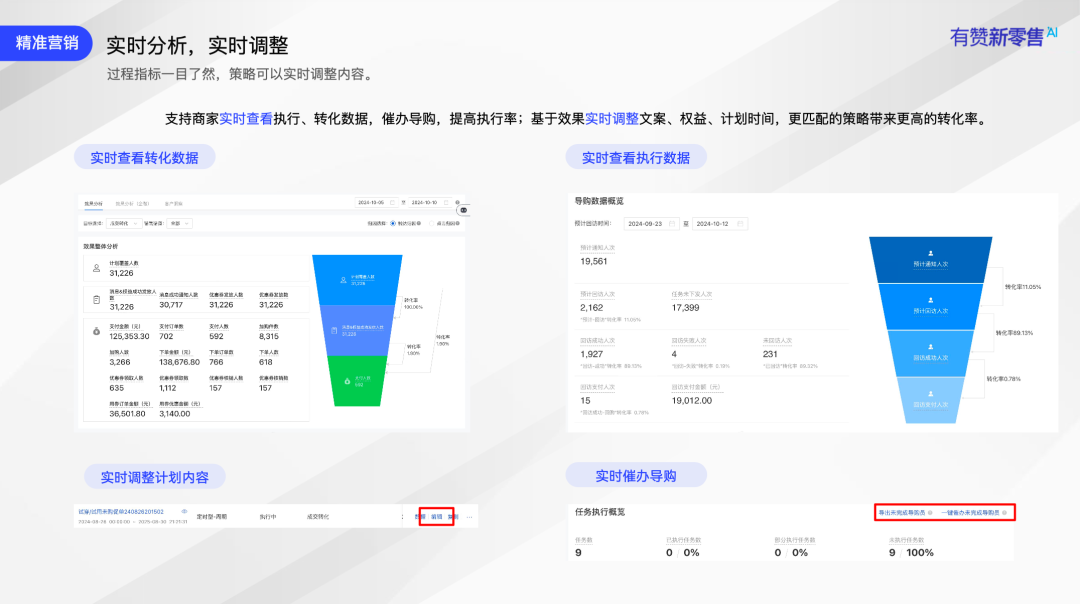The height and width of the screenshot is (604, 1080).
Task: Click the 实时查看执行数据 label pill
Action: click(636, 158)
